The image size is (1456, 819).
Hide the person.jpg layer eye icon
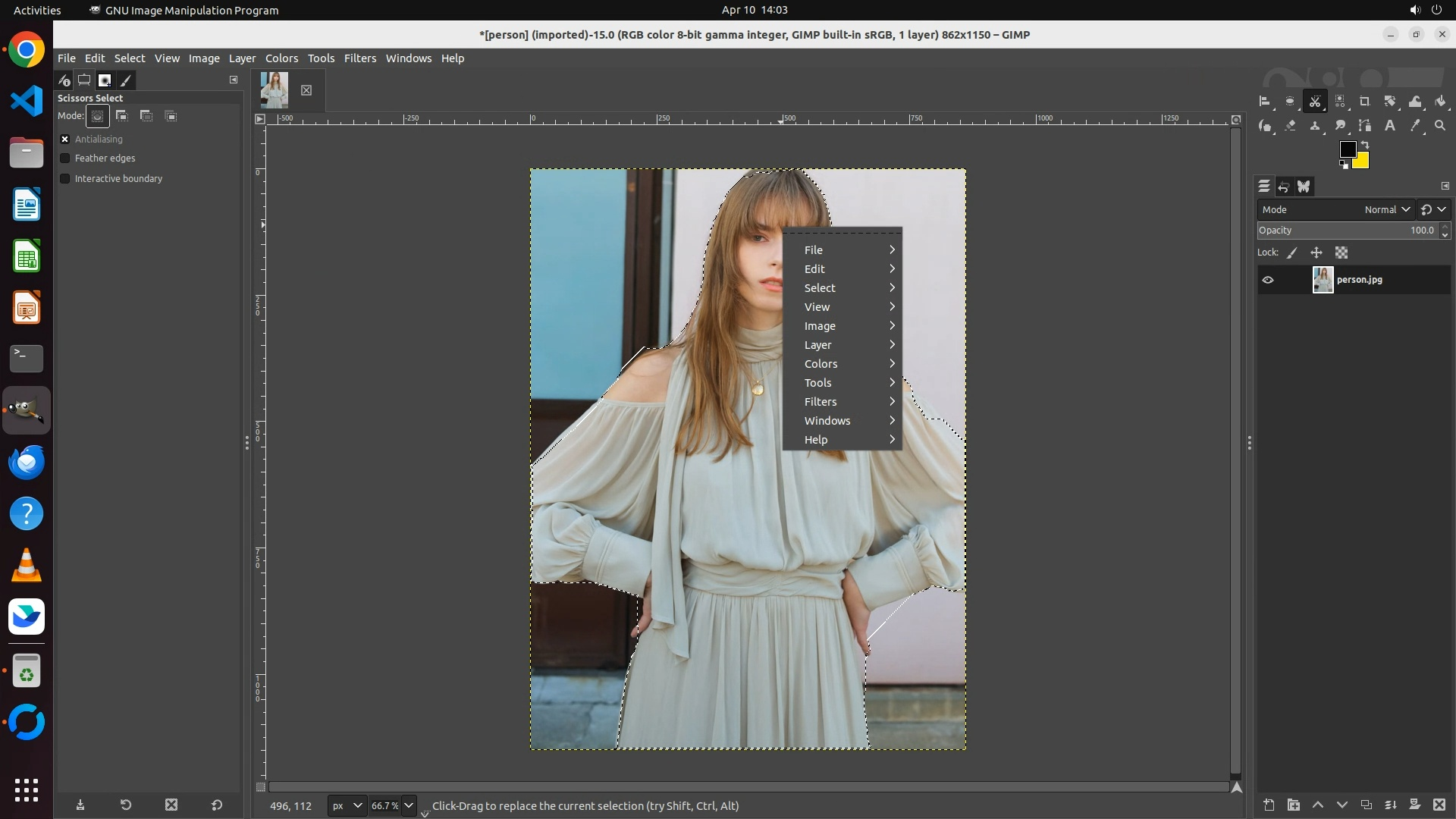[1268, 280]
